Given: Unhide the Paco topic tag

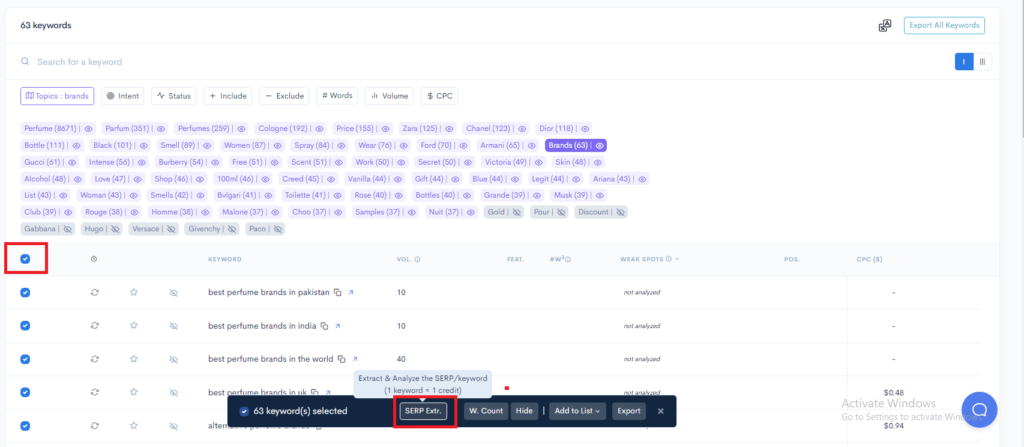Looking at the screenshot, I should [278, 229].
